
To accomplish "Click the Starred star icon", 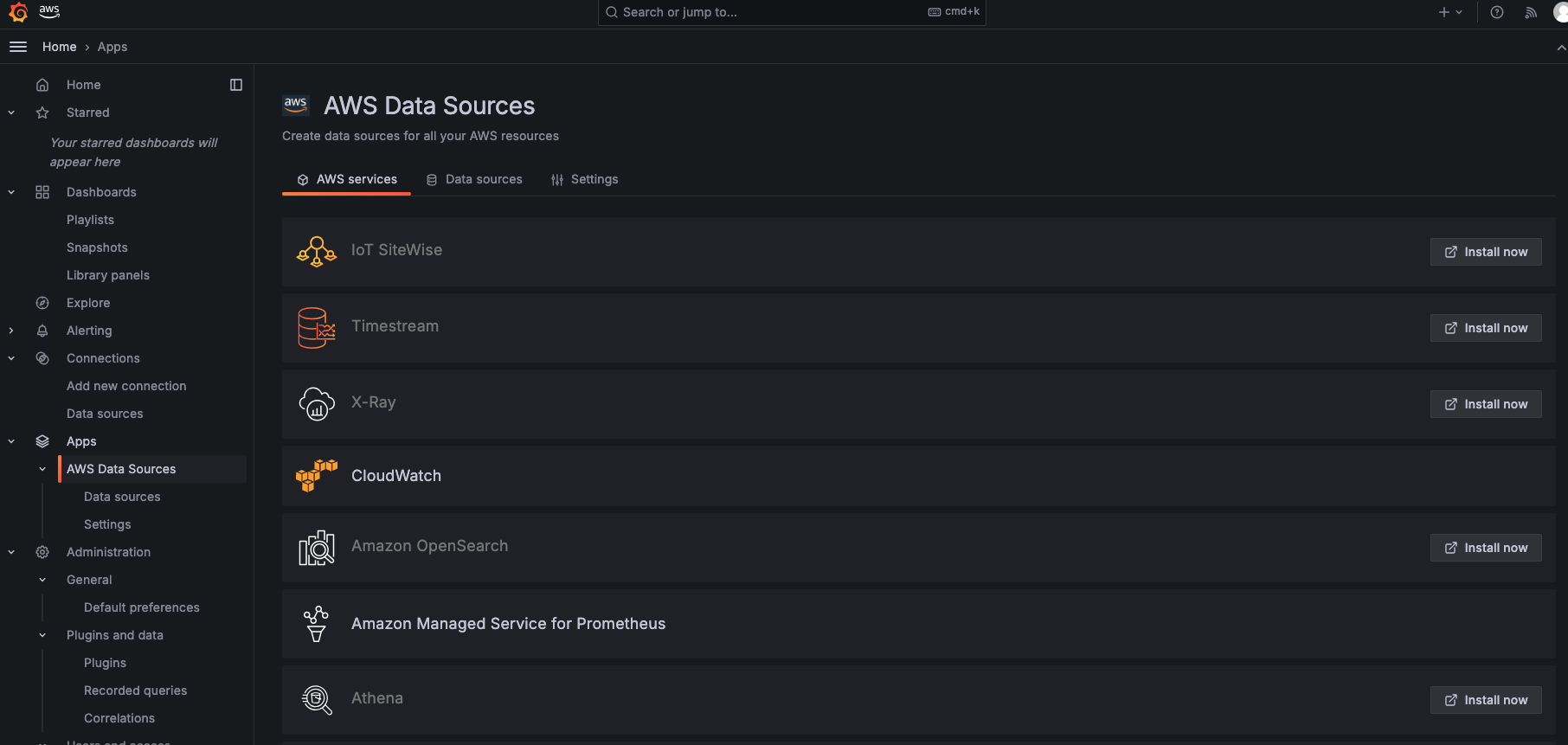I will [x=42, y=112].
